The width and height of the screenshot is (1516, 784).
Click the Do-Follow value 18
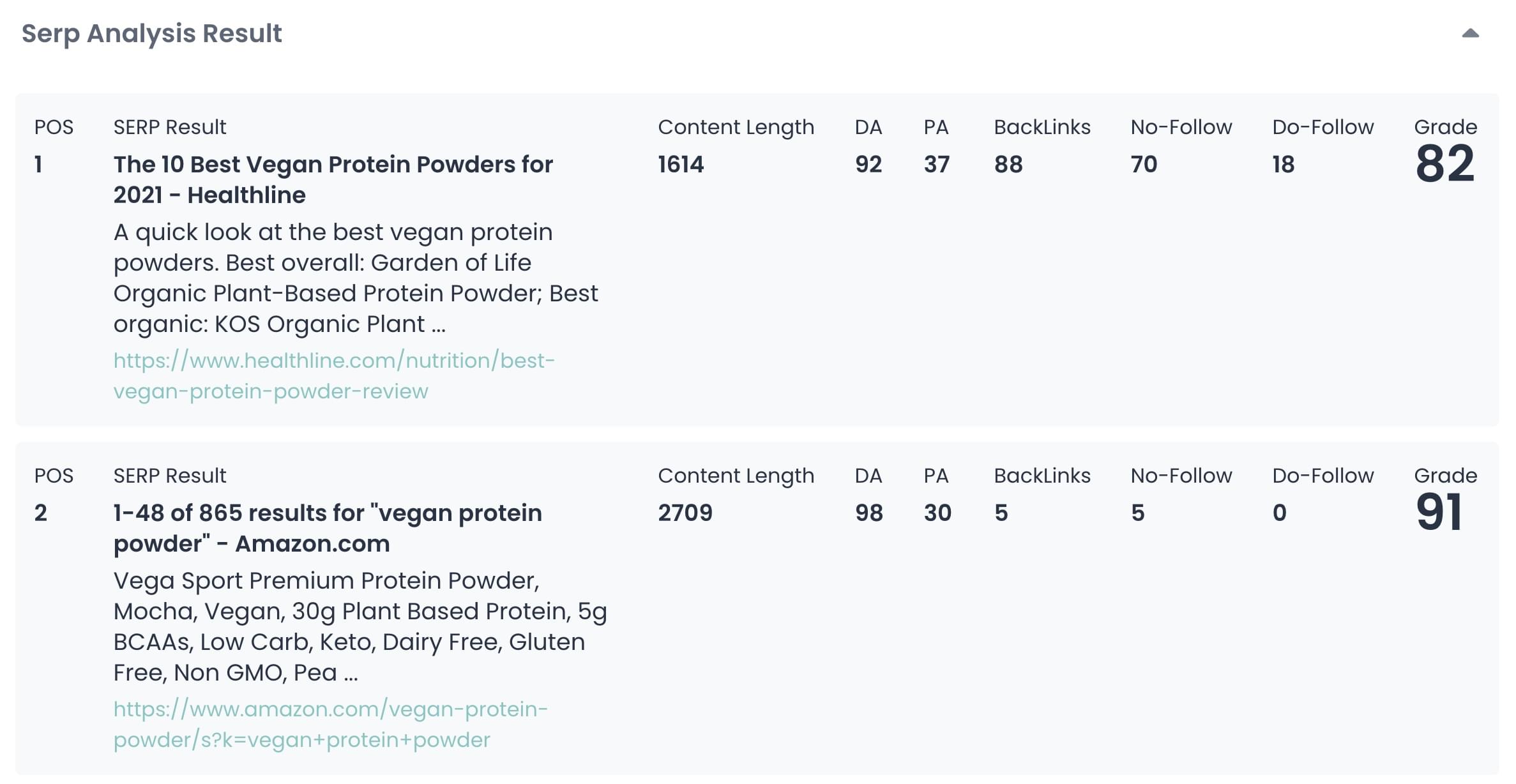pos(1283,165)
